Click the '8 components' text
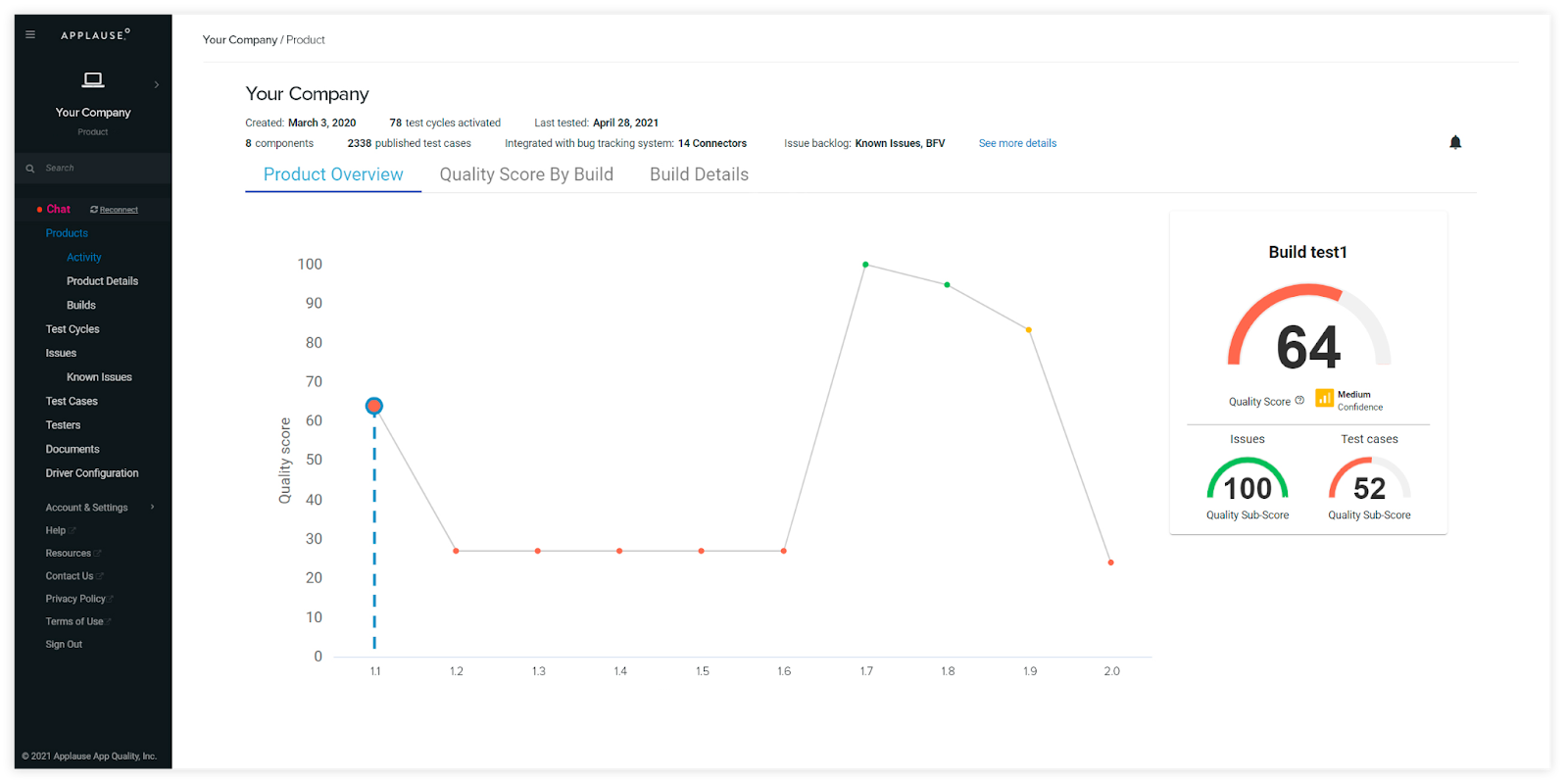 279,143
